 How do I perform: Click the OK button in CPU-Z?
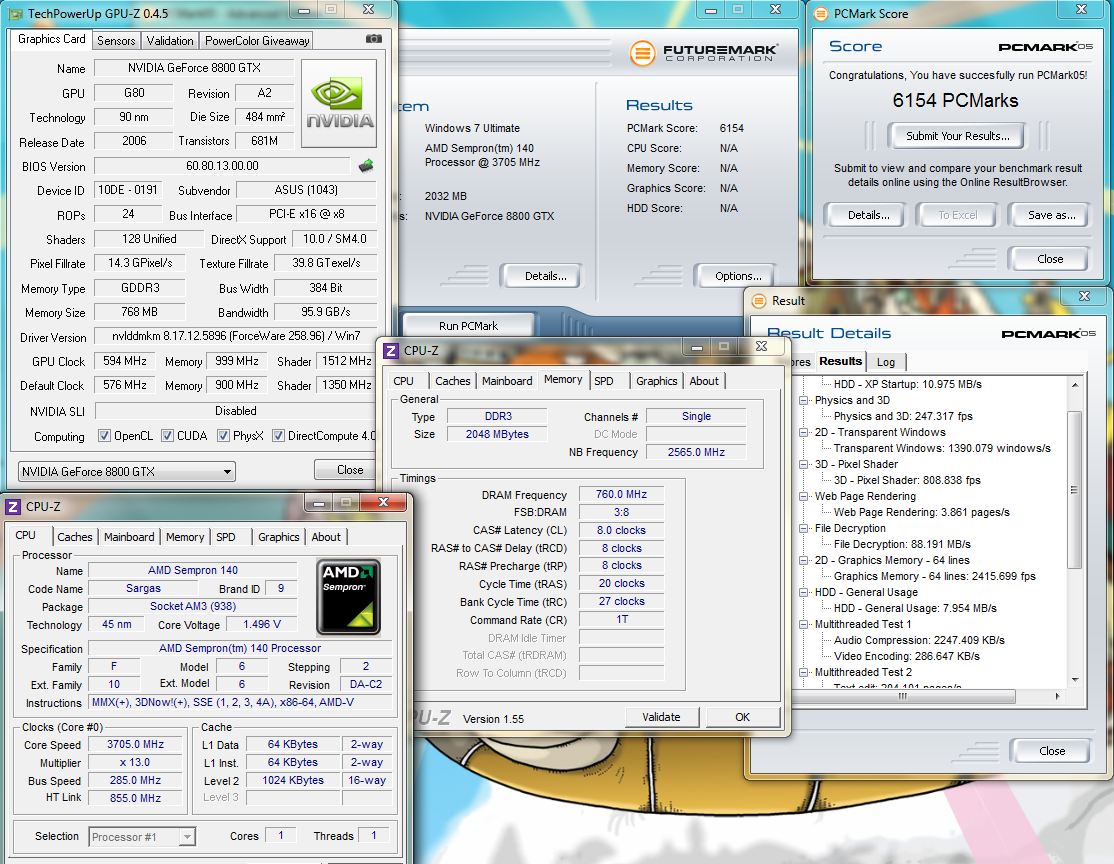(742, 717)
